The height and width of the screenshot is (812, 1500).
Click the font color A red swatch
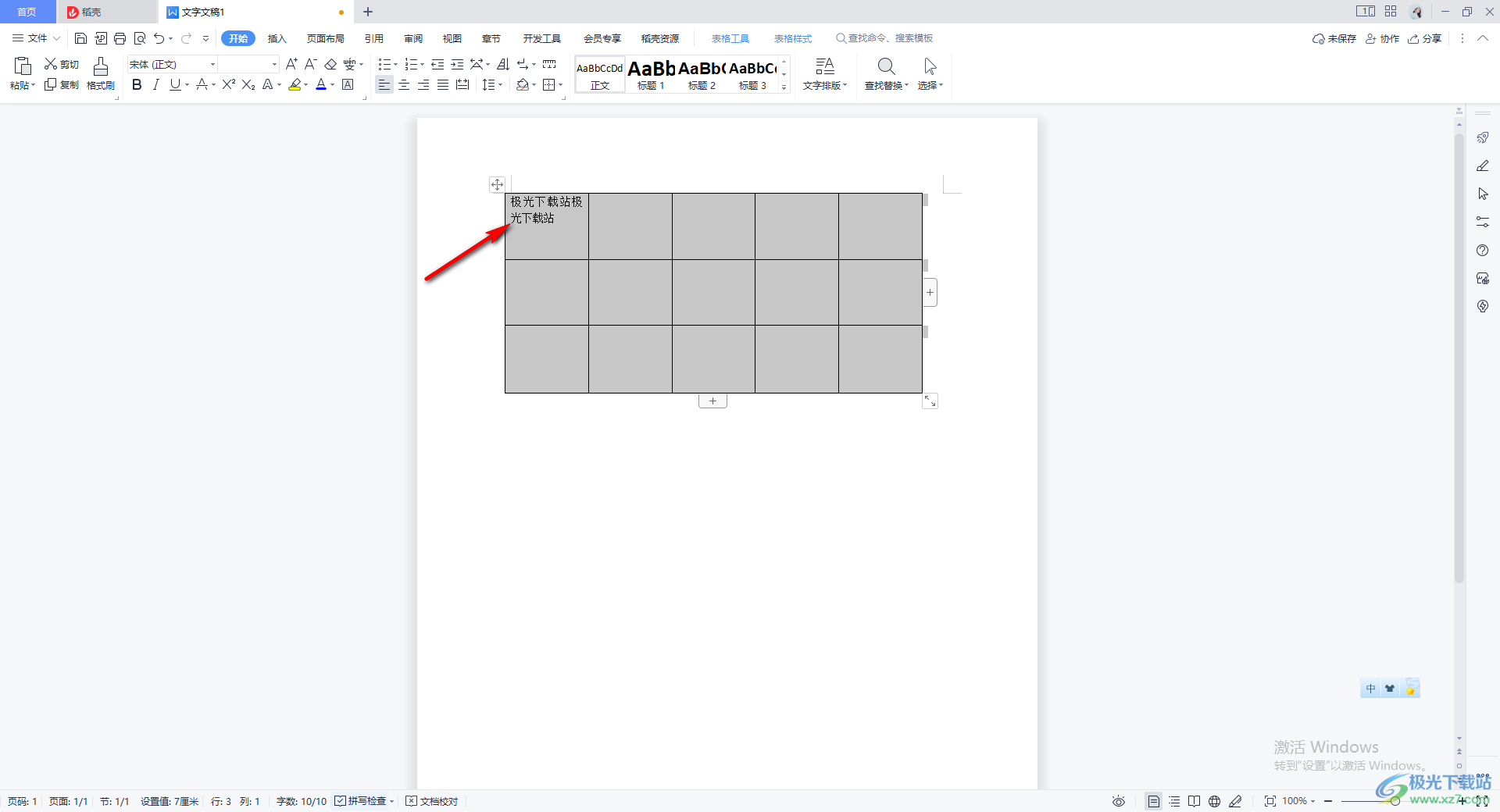coord(321,84)
